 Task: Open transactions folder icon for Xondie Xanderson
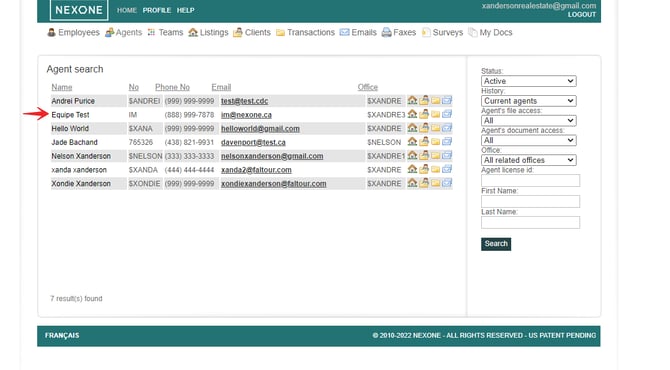coord(435,183)
